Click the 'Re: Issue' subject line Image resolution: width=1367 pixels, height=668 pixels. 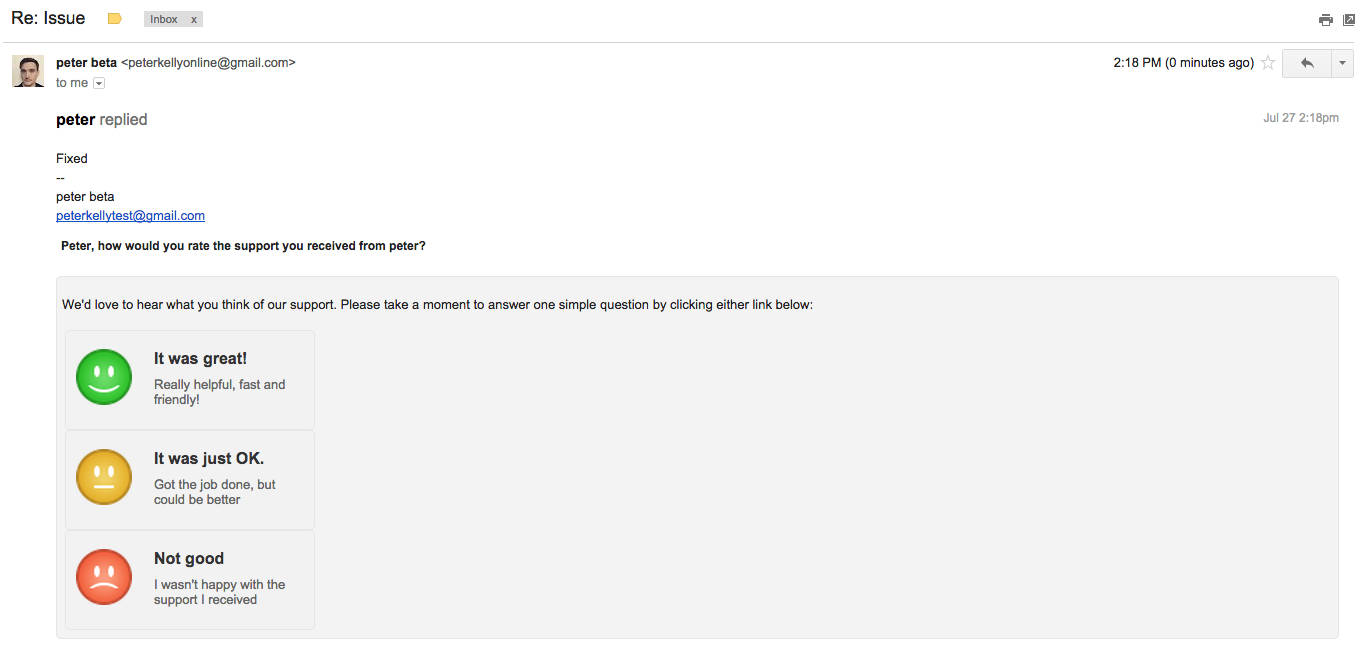(48, 18)
